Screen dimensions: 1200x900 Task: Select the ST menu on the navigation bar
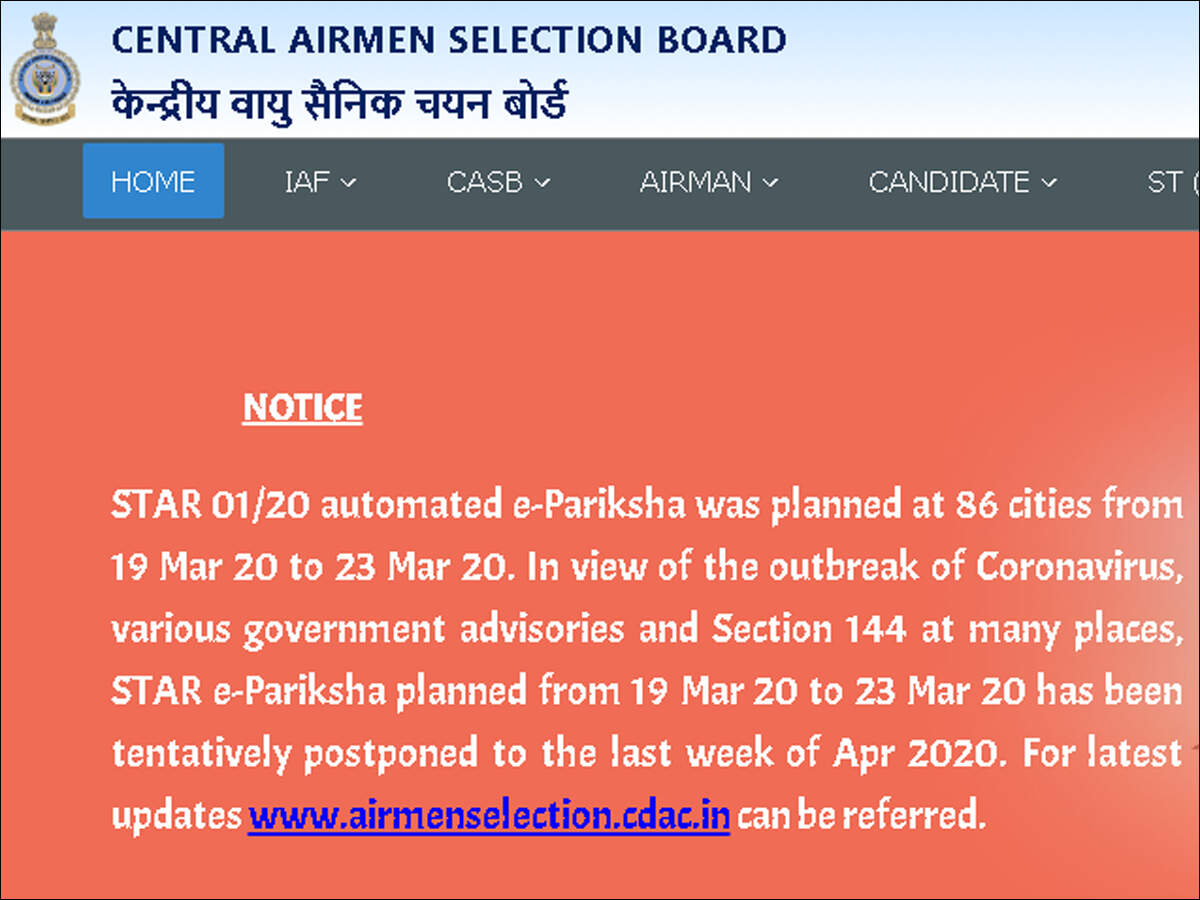[x=1165, y=181]
